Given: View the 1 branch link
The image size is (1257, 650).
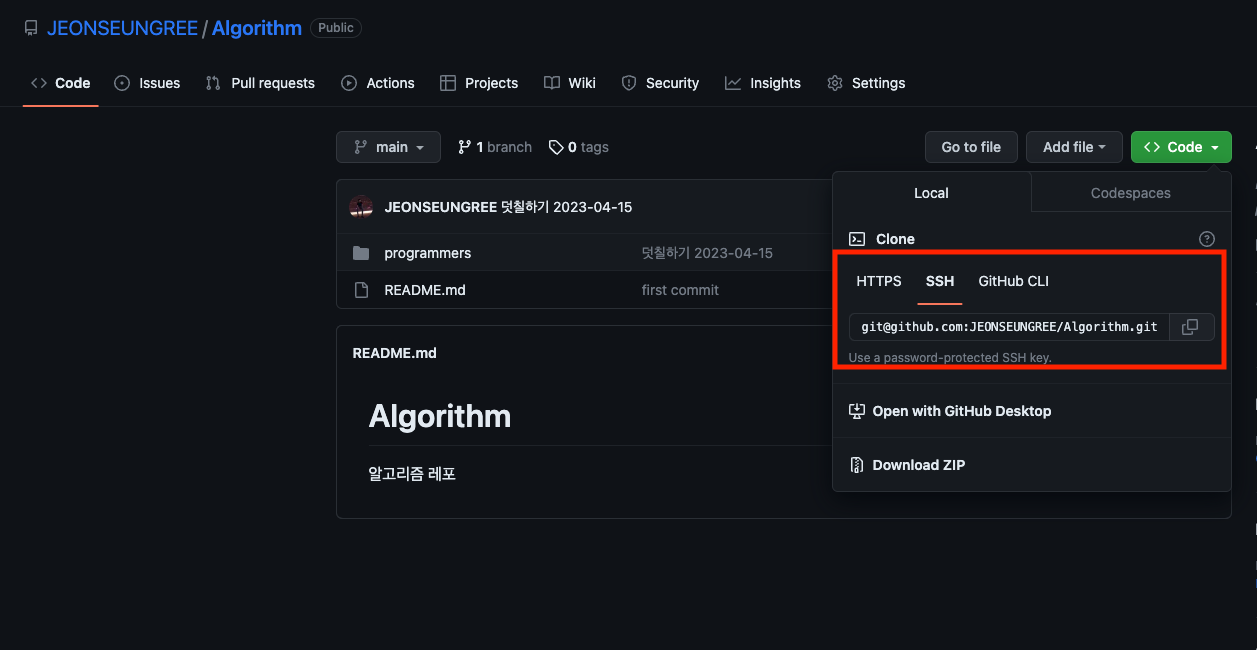Looking at the screenshot, I should pos(495,147).
